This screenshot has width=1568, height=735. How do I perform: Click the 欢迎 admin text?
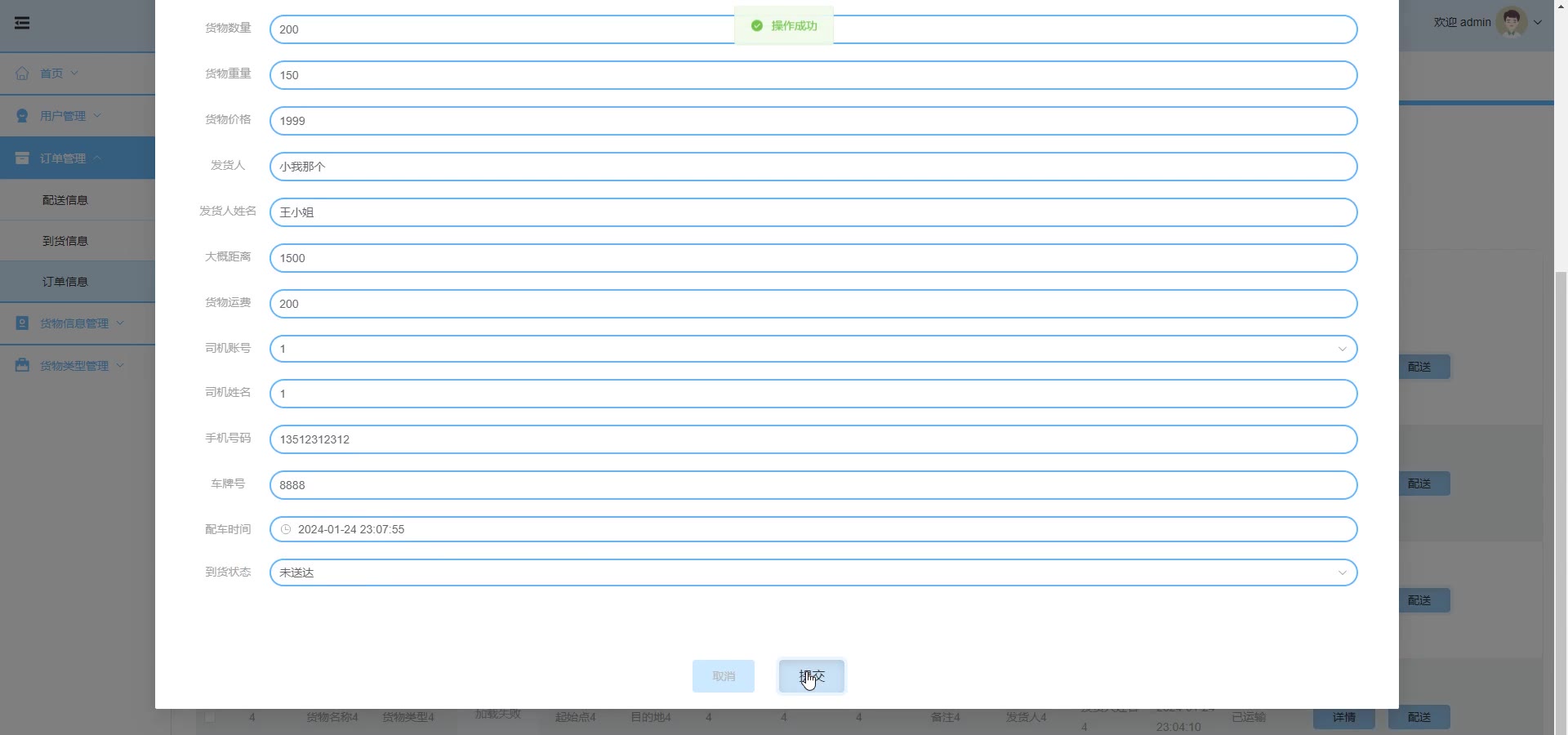pos(1462,23)
